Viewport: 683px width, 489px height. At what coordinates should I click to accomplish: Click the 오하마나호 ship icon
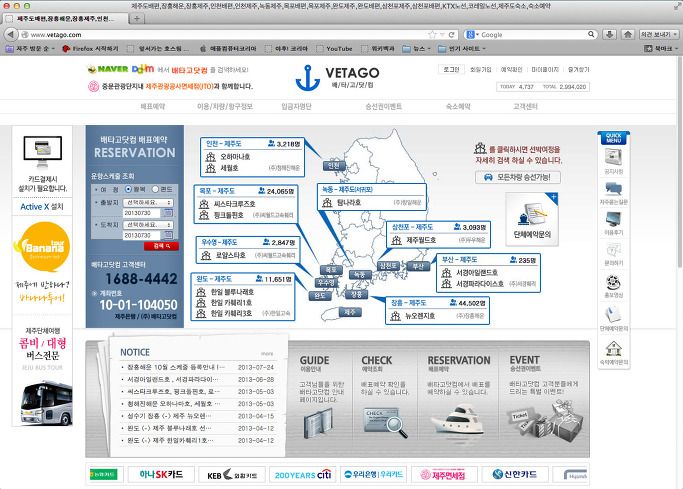tap(211, 157)
